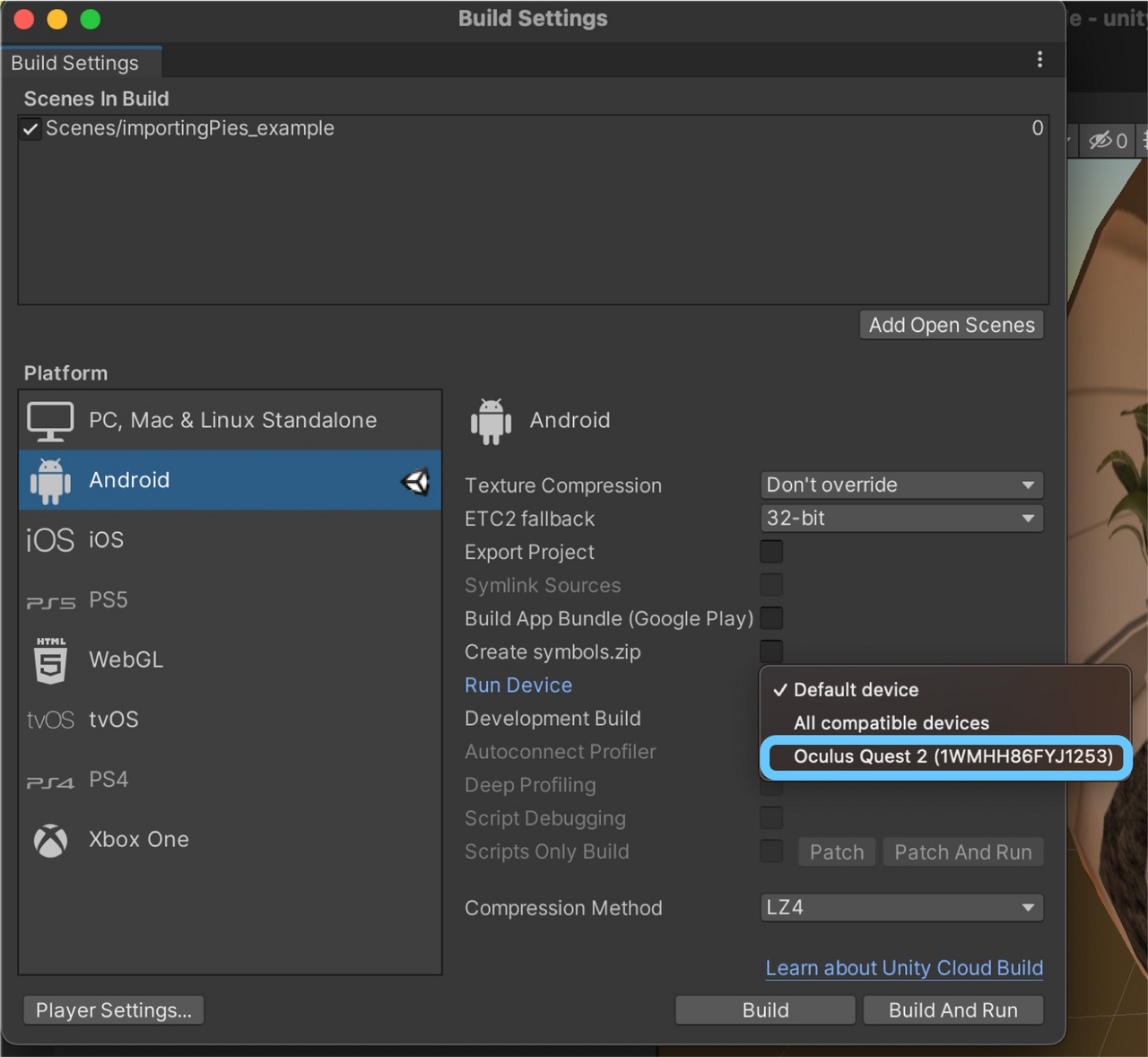Image resolution: width=1148 pixels, height=1057 pixels.
Task: Click the hidden-objects eye icon in the editor behind
Action: click(1100, 140)
